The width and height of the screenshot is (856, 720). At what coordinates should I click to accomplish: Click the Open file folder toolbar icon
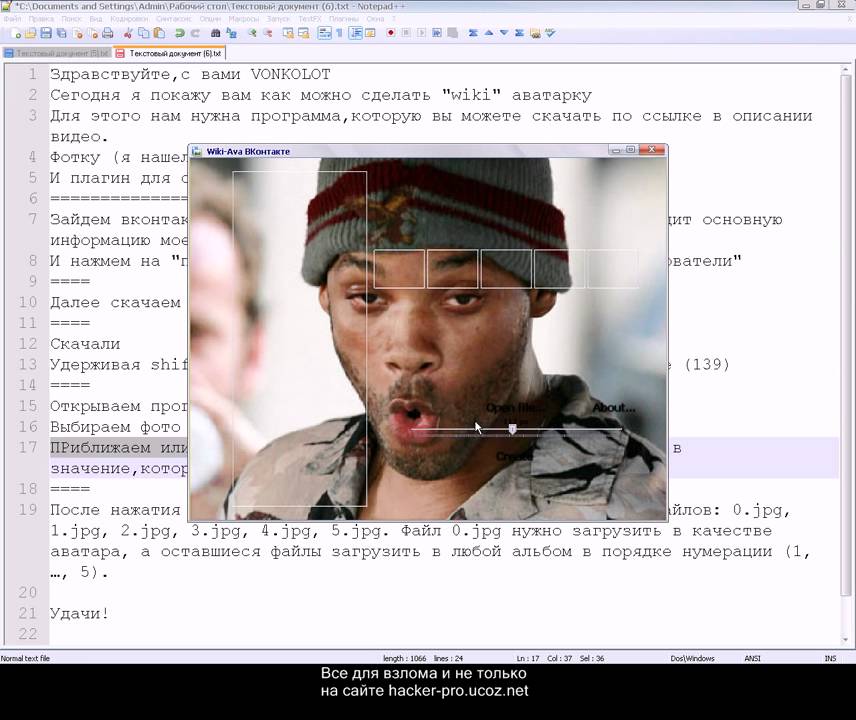tap(31, 33)
